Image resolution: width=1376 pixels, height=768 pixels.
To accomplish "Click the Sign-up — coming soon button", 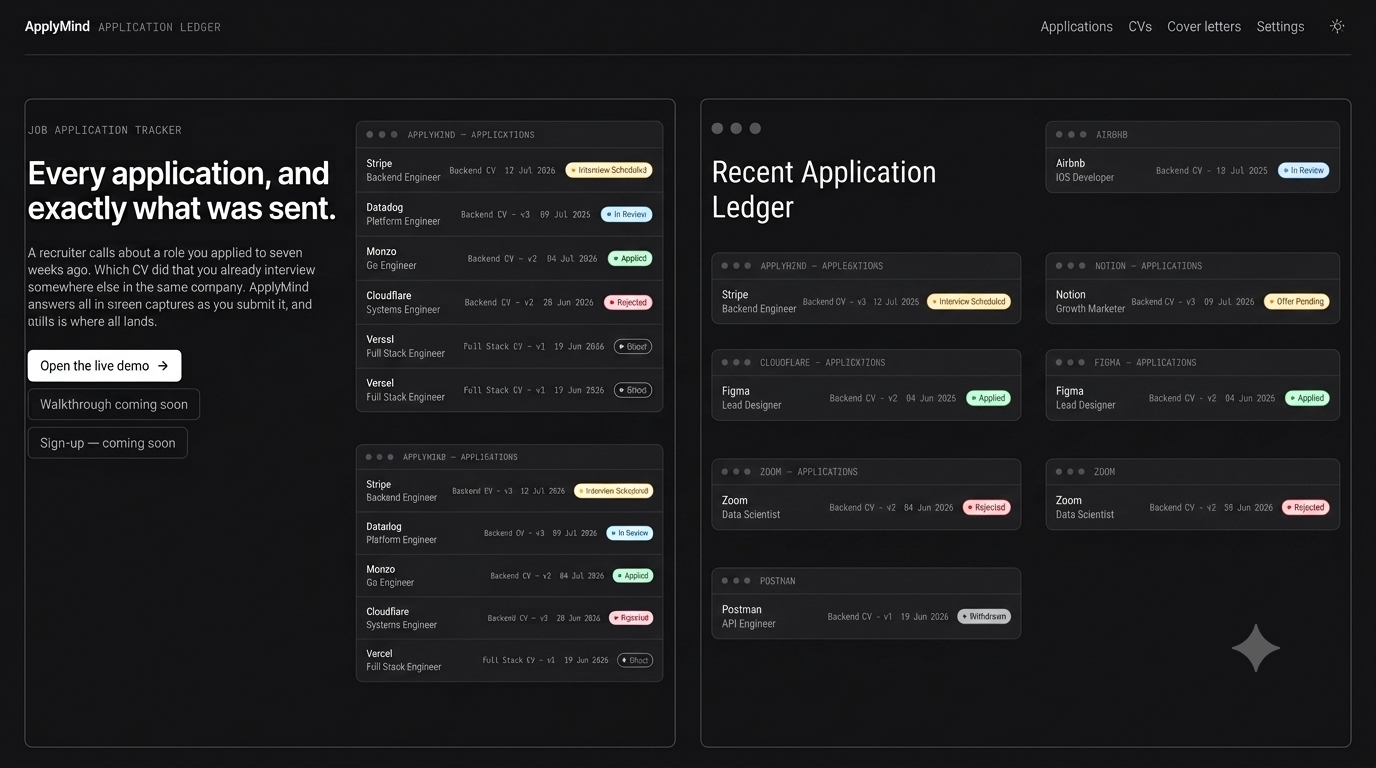I will coord(107,443).
